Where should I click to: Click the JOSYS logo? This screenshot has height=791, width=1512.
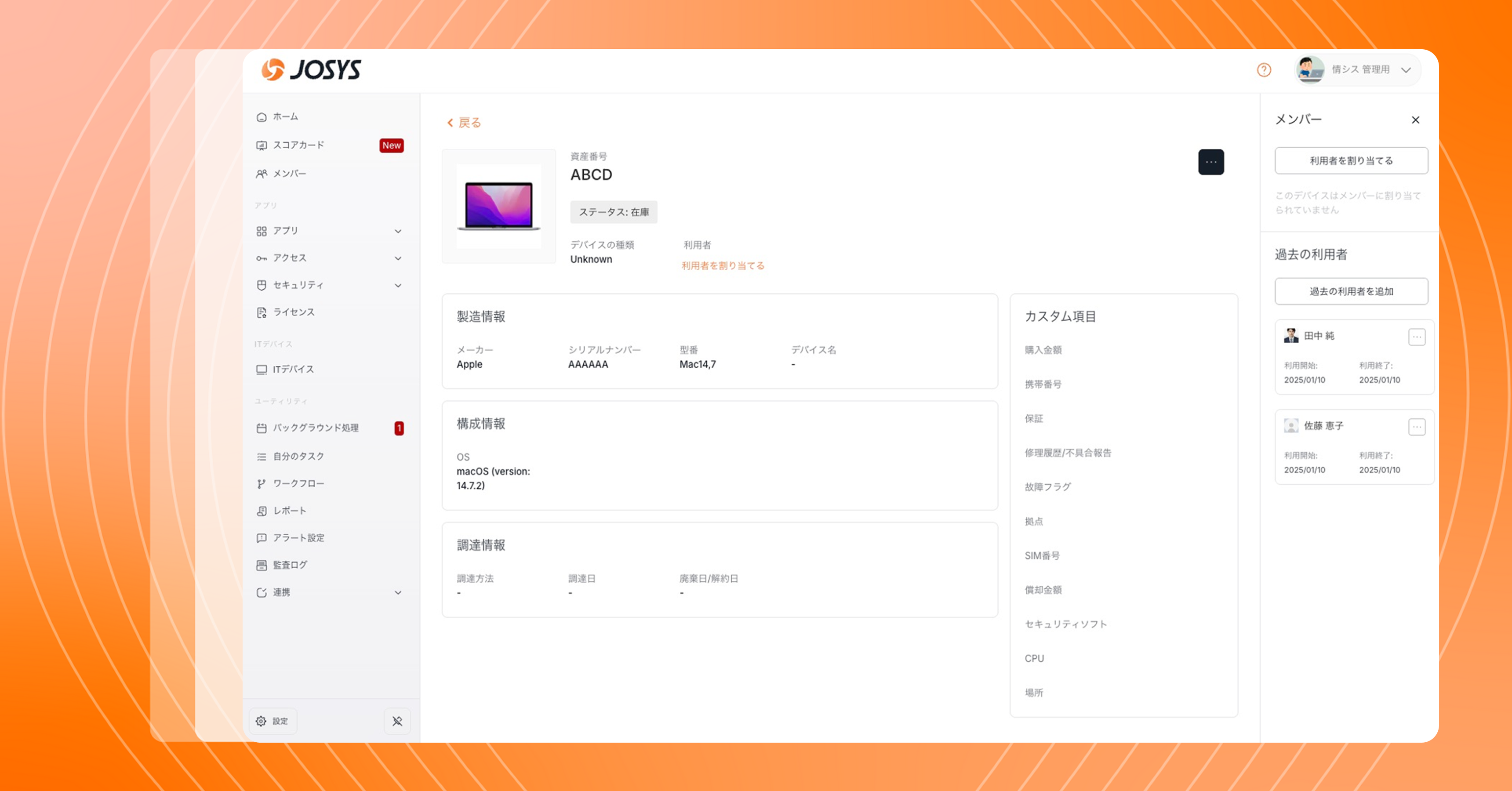[x=312, y=70]
